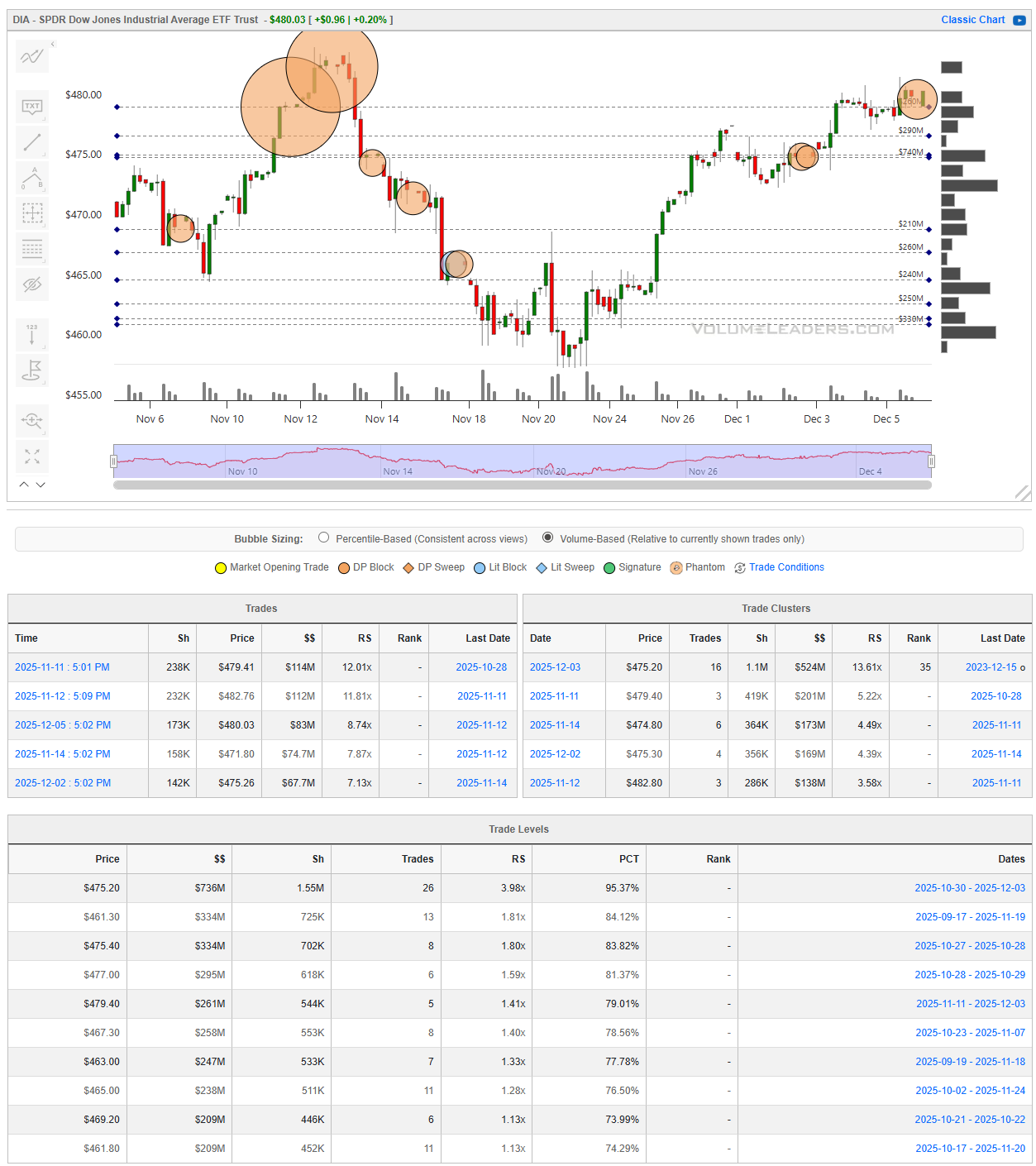1036x1166 pixels.
Task: Click the horizontal scrollbar under range selector
Action: tap(523, 485)
